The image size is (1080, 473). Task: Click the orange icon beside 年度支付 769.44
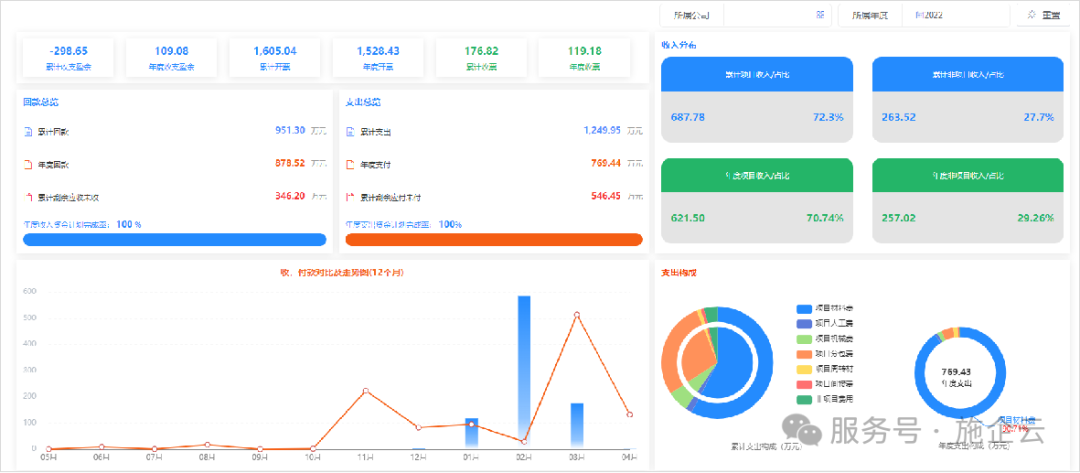[350, 165]
